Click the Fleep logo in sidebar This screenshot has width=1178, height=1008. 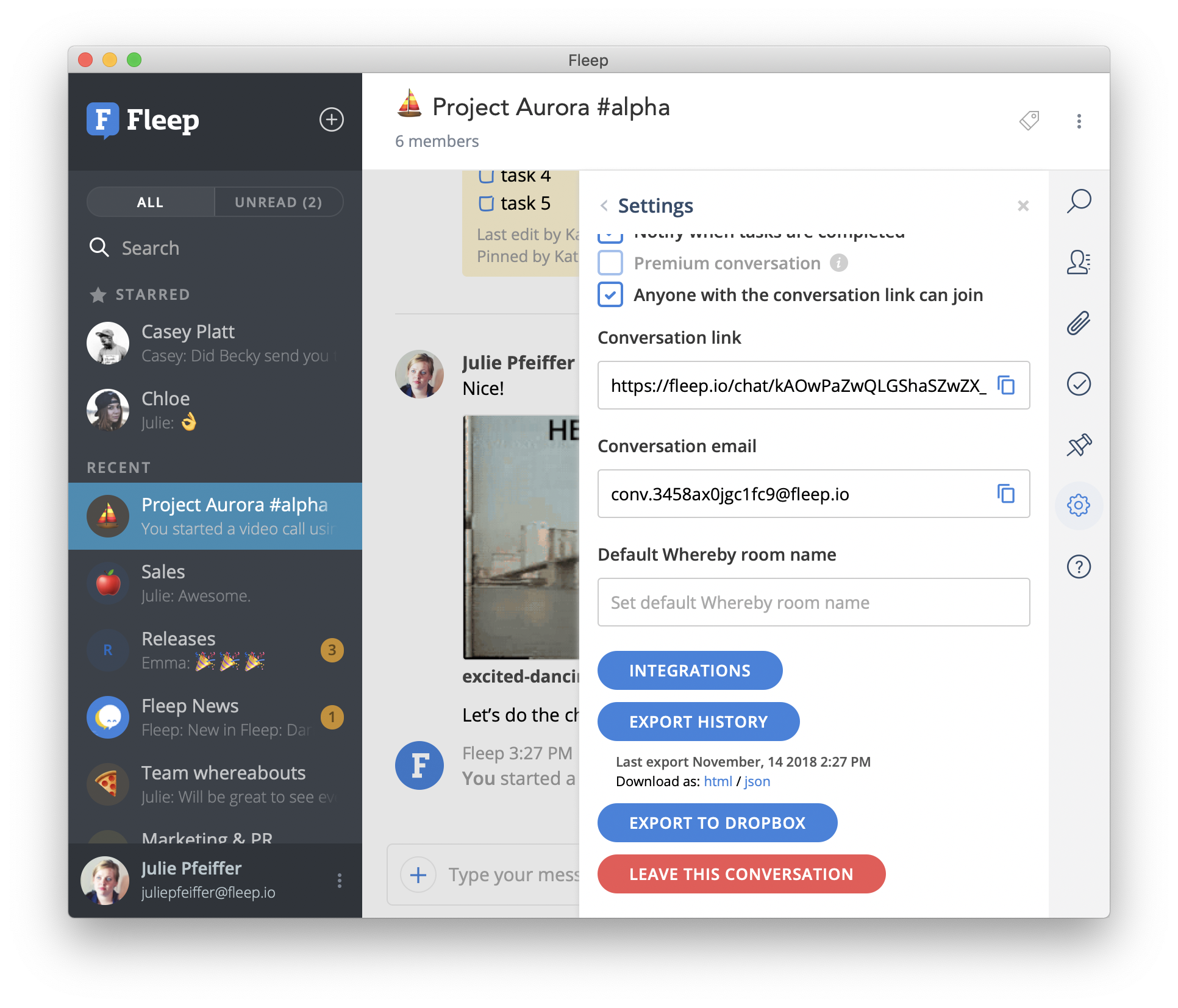click(143, 120)
